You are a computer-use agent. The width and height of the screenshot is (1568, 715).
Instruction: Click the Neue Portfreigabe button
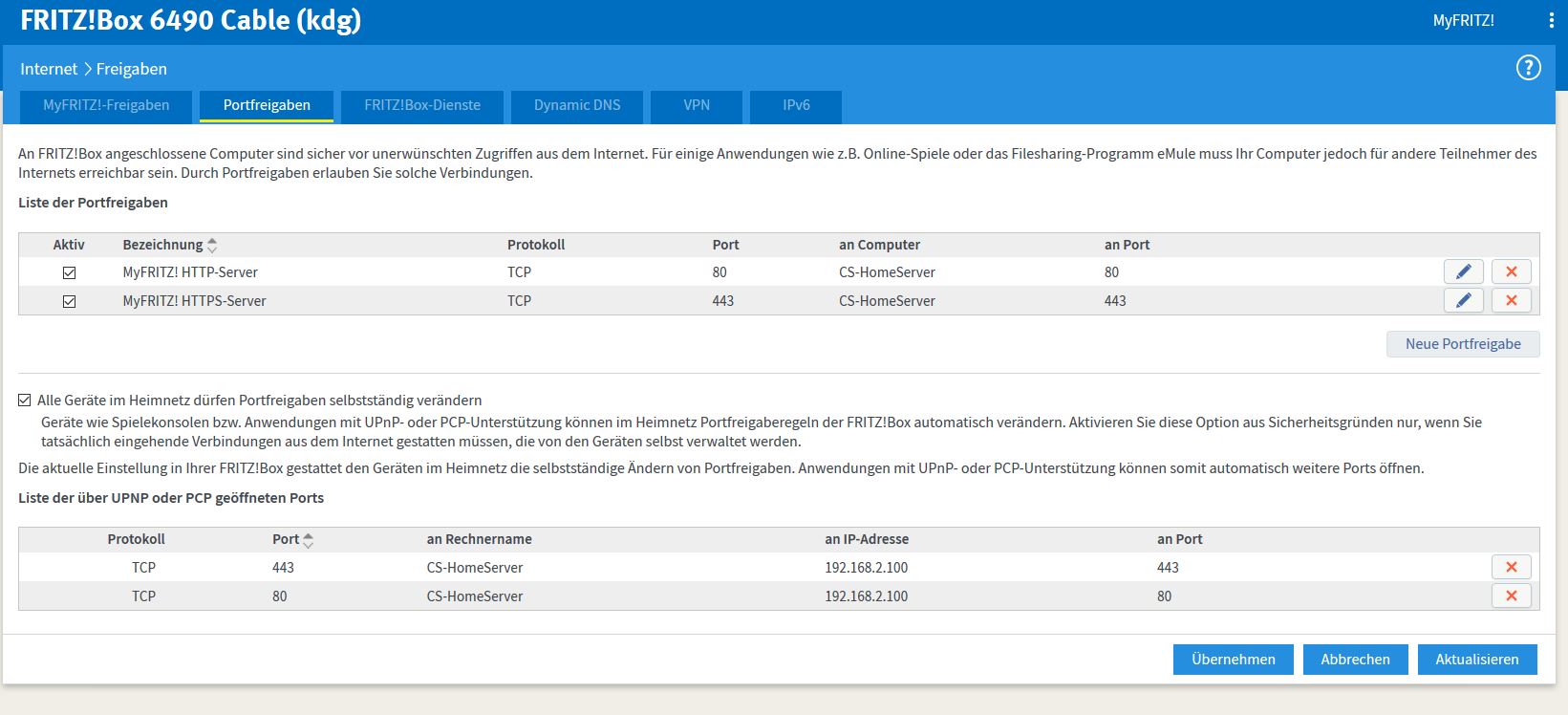click(1462, 344)
